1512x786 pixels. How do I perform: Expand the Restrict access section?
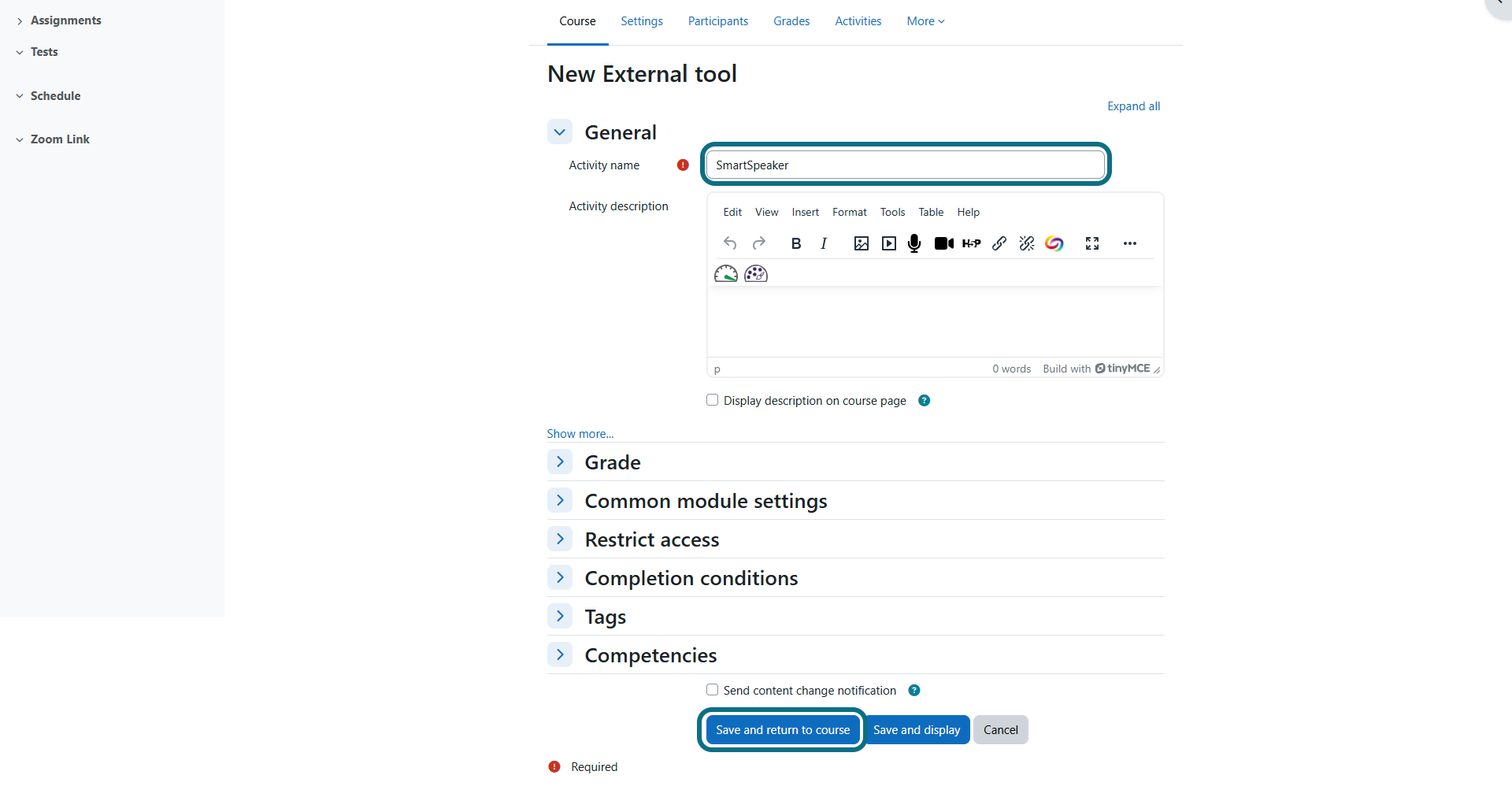pyautogui.click(x=560, y=539)
